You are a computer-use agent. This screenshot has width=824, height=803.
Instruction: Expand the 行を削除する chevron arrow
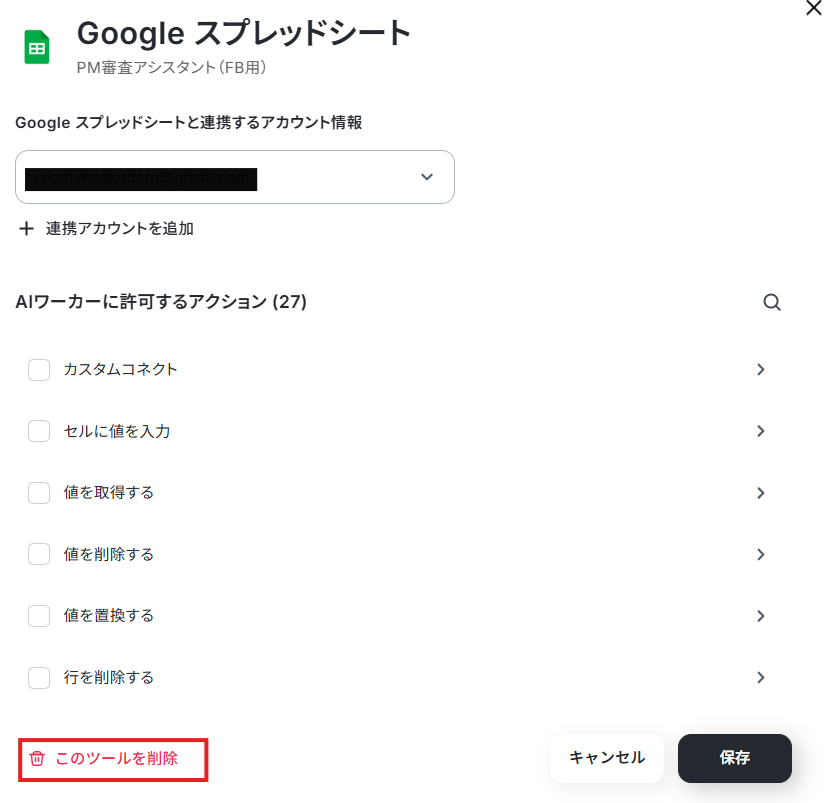(x=760, y=677)
